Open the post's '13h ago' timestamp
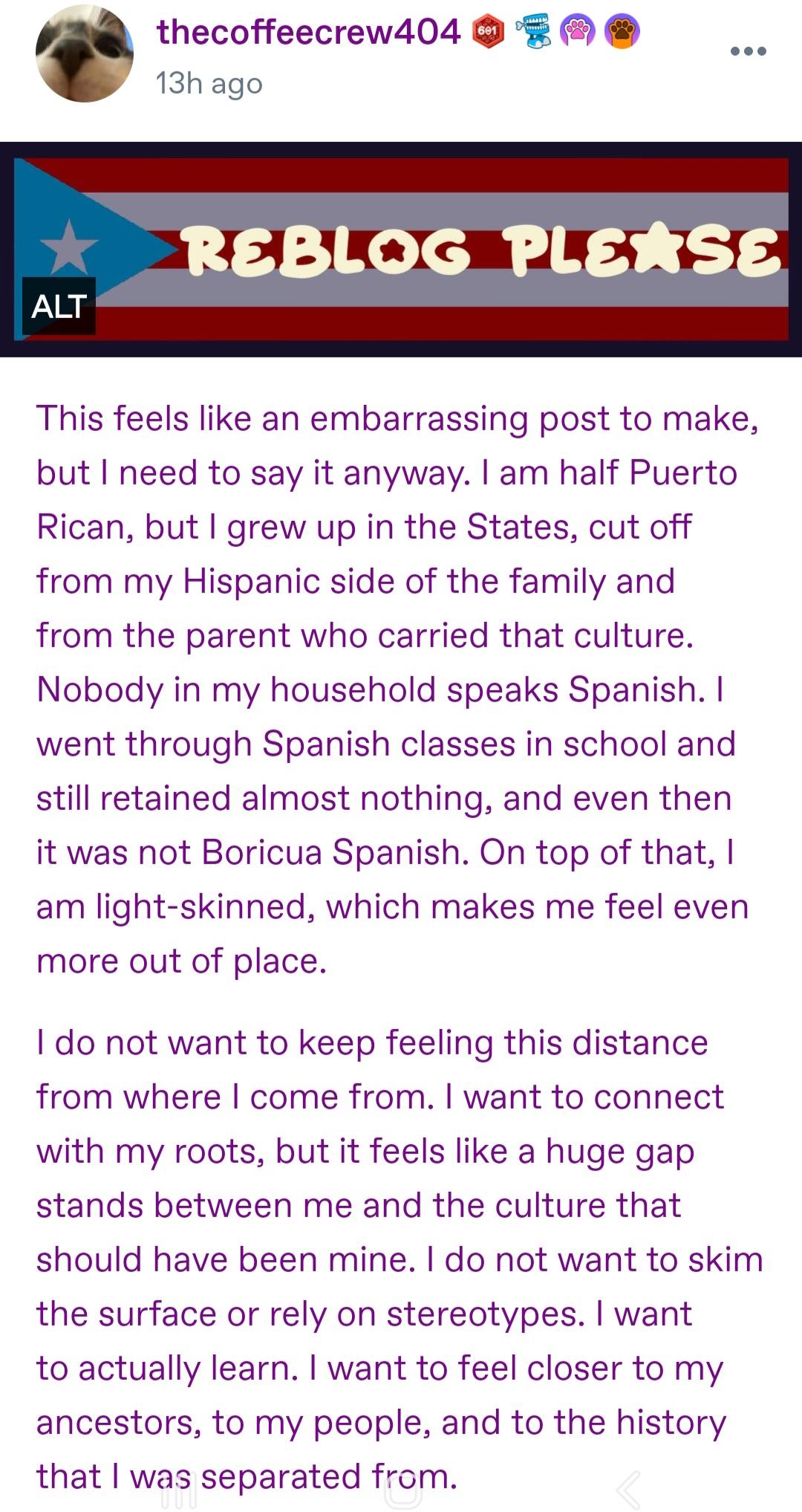The image size is (802, 1512). tap(209, 83)
